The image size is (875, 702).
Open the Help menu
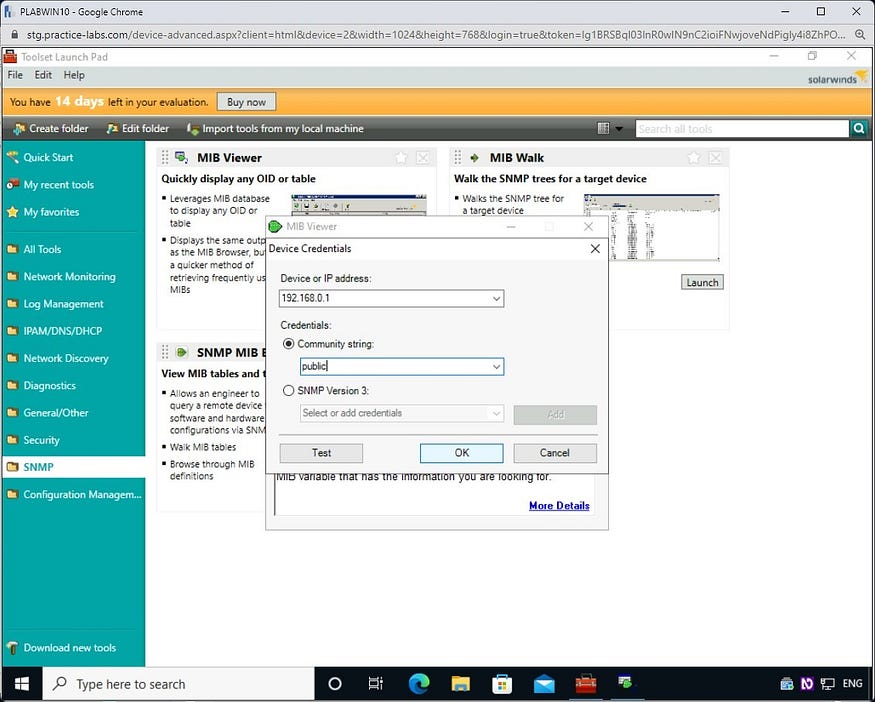tap(74, 75)
